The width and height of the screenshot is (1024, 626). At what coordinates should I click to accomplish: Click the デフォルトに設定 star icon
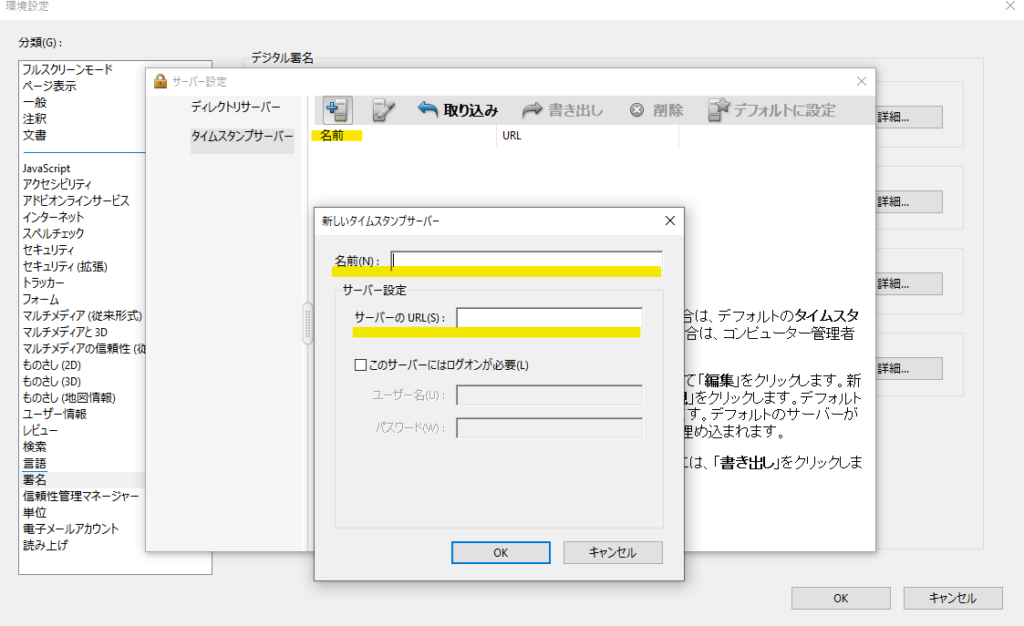coord(719,110)
